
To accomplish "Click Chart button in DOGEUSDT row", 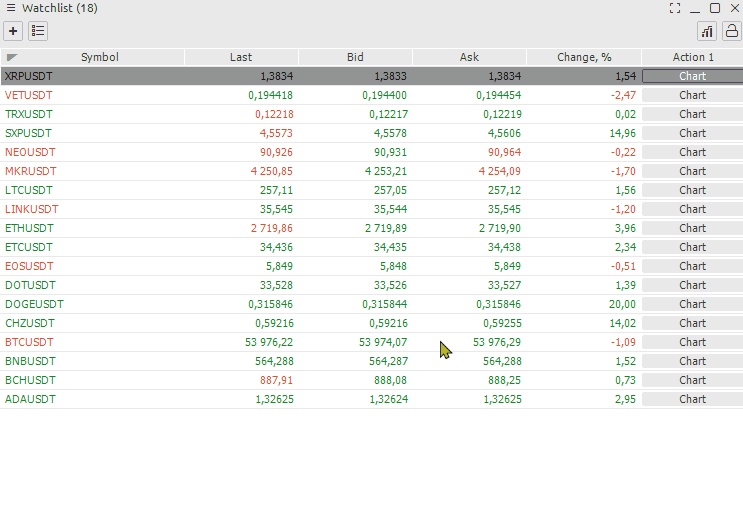I will (x=692, y=304).
